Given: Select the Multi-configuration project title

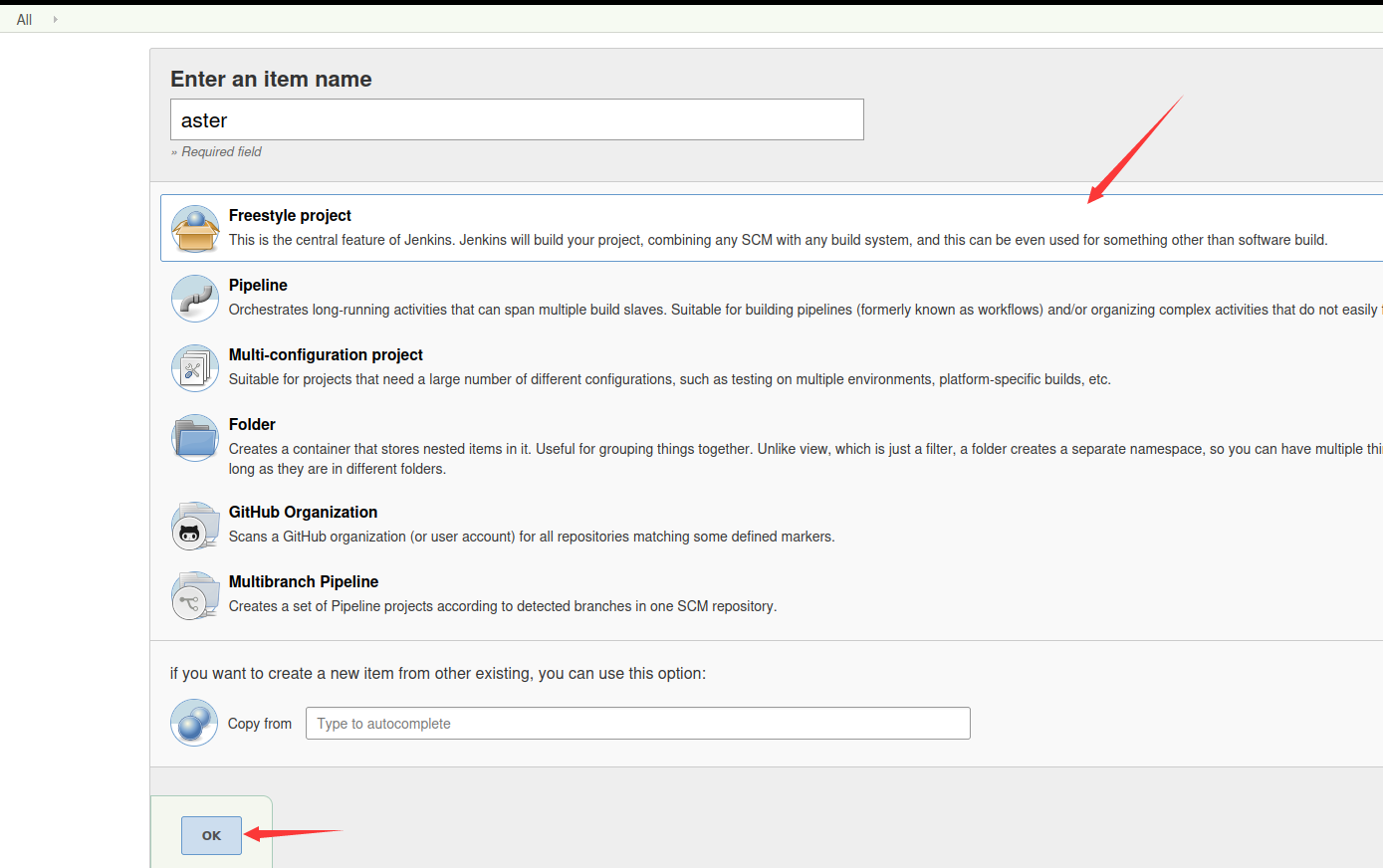Looking at the screenshot, I should coord(326,354).
